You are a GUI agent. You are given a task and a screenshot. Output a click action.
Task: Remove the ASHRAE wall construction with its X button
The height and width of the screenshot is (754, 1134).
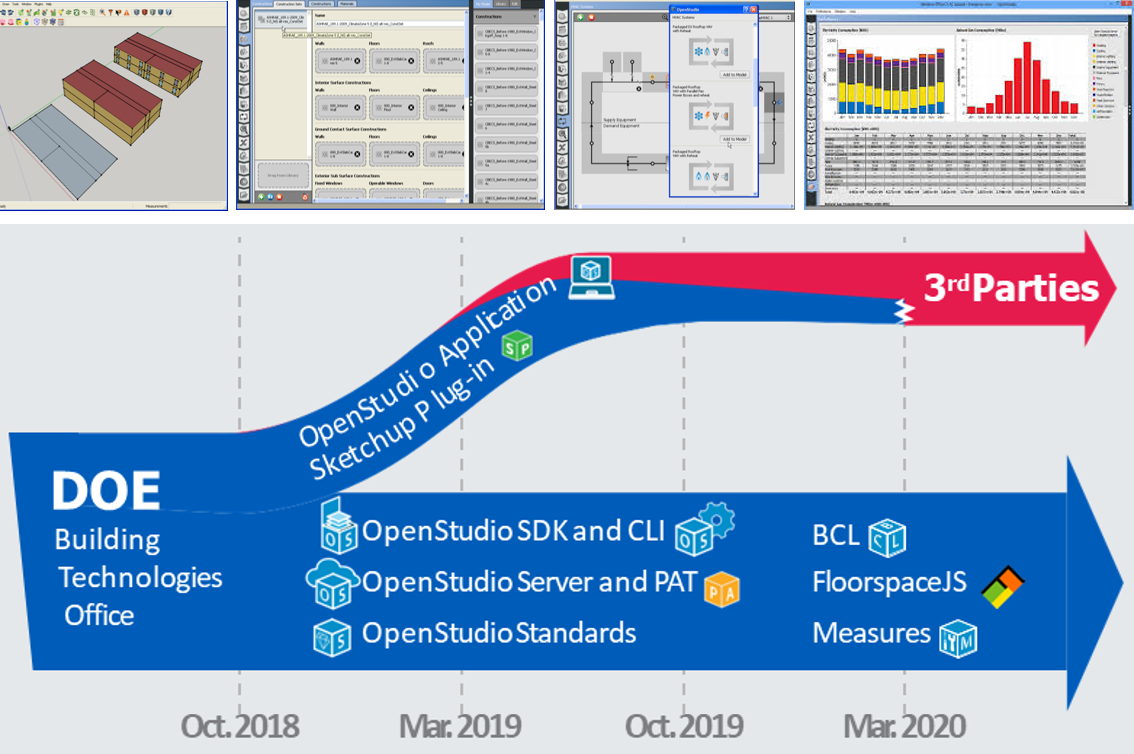pos(356,61)
